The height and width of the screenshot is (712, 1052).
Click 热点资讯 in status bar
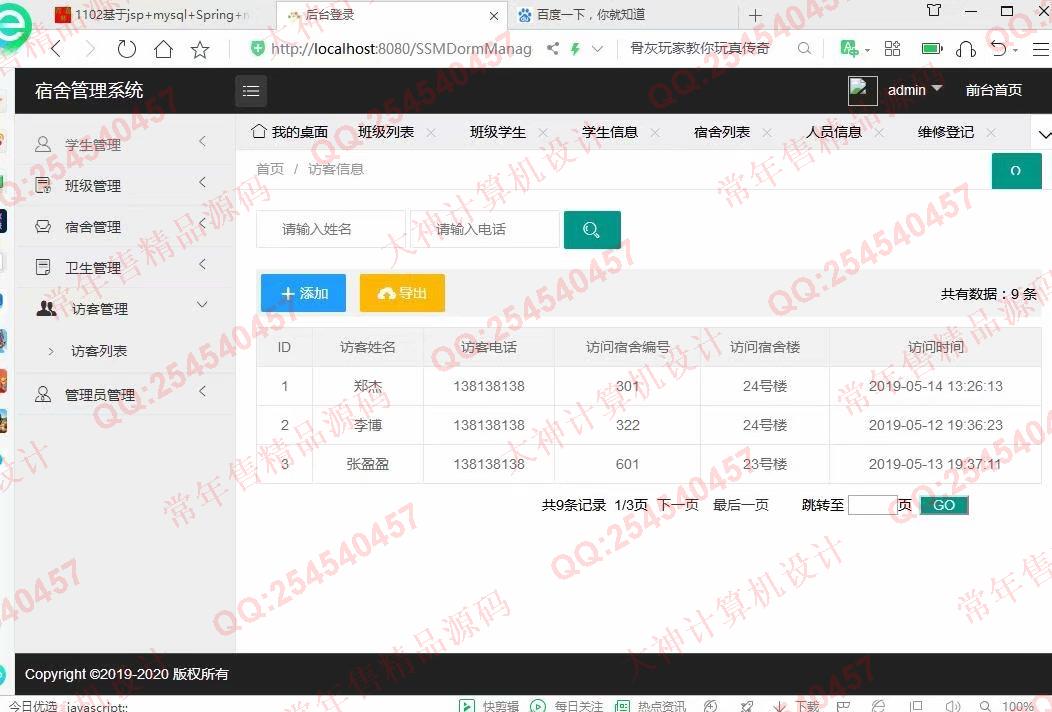651,705
